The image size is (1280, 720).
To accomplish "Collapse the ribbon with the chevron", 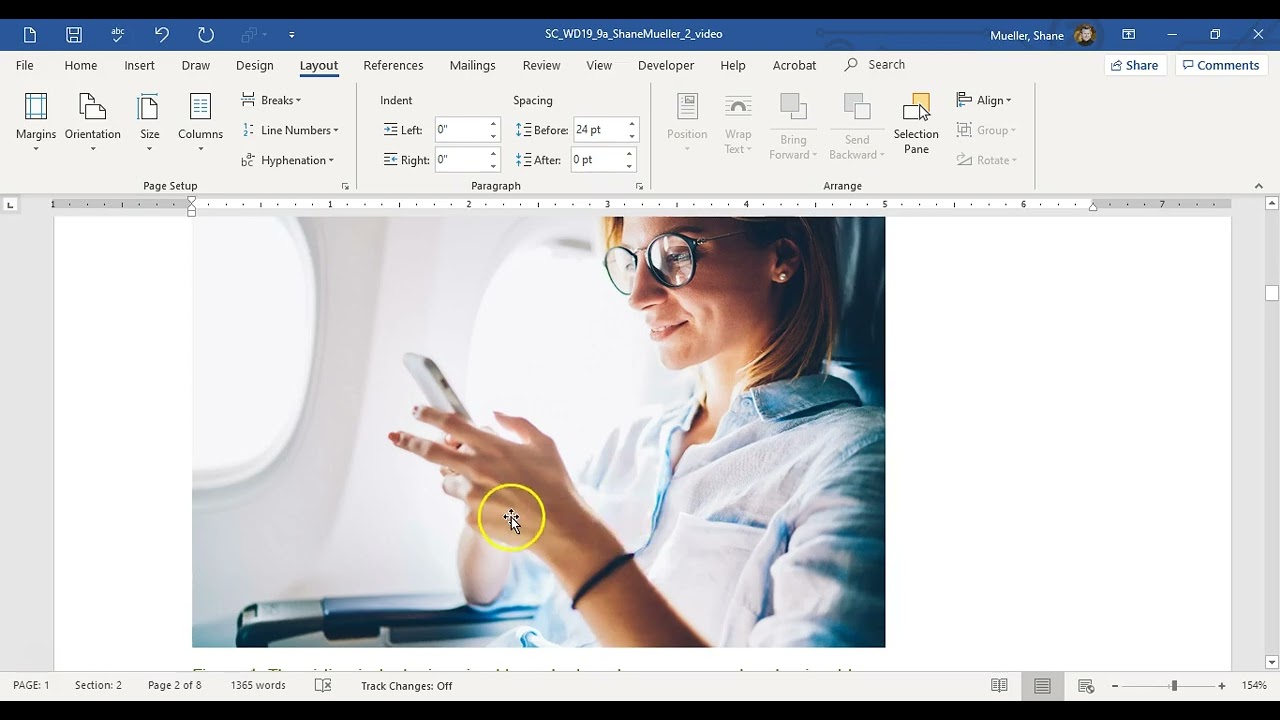I will pos(1259,186).
